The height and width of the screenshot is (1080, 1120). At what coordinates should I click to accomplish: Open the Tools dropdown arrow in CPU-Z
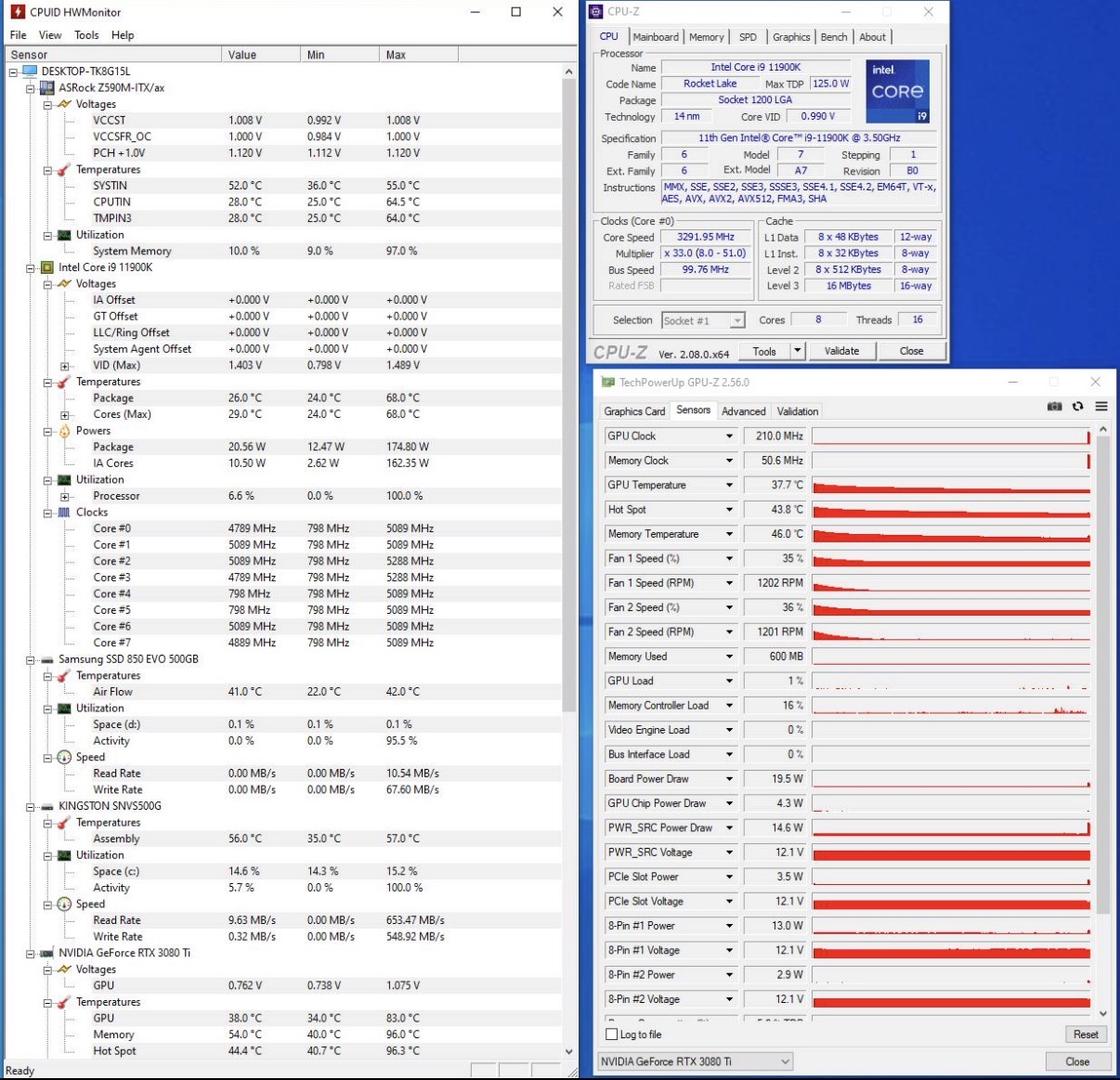(797, 351)
